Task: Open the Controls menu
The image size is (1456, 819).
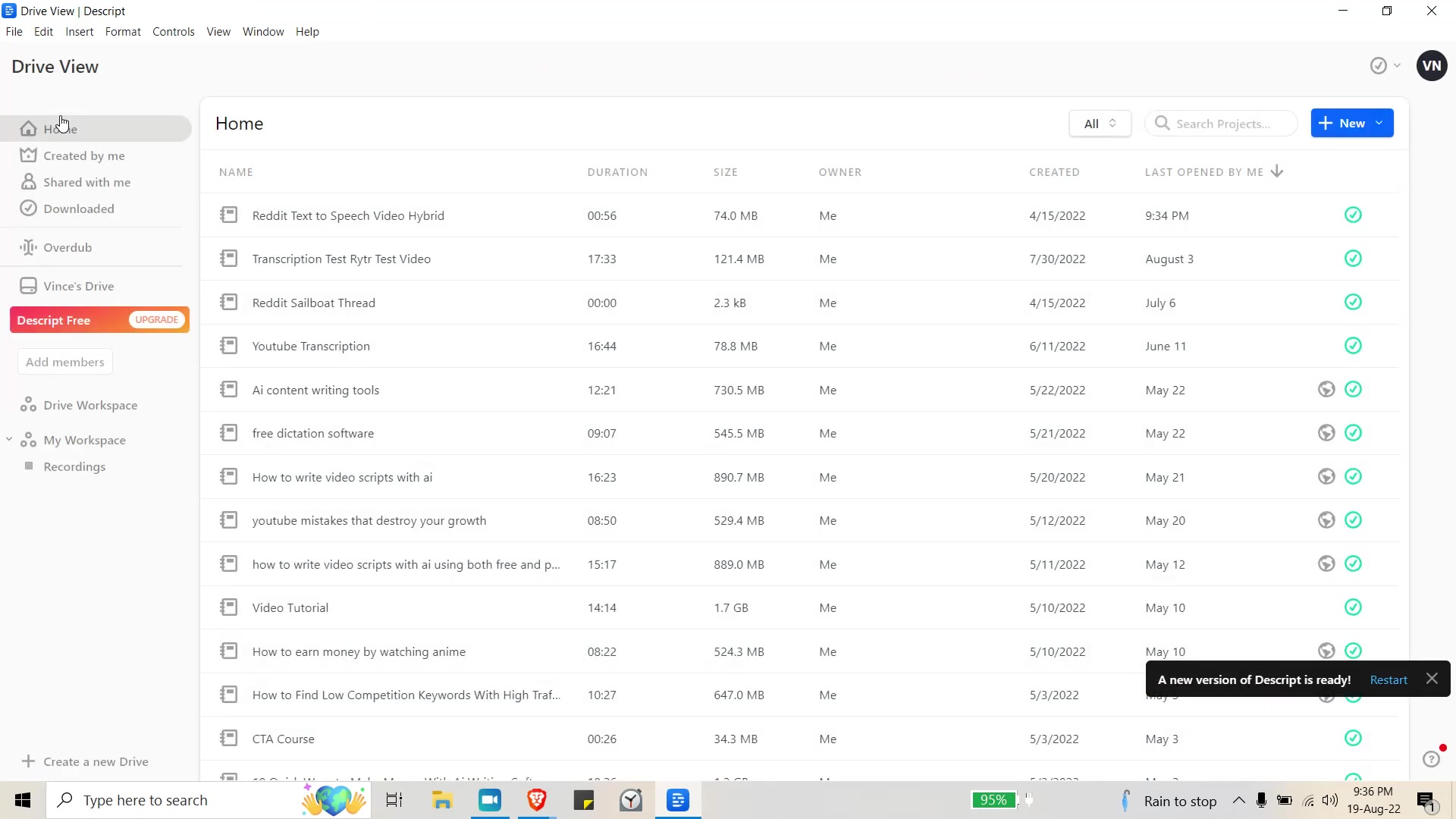Action: (x=173, y=32)
